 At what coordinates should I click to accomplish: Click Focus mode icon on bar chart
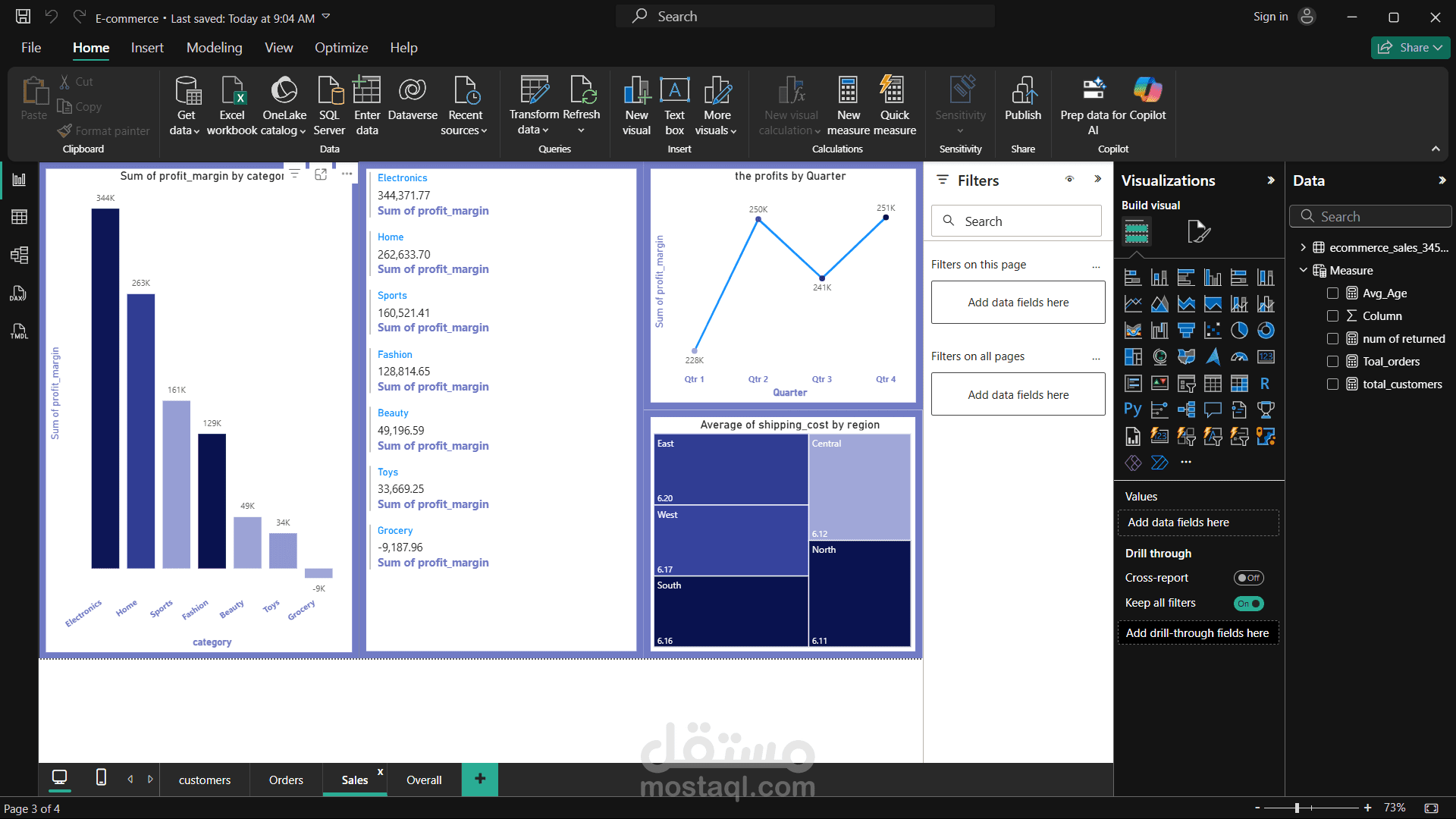click(x=321, y=174)
